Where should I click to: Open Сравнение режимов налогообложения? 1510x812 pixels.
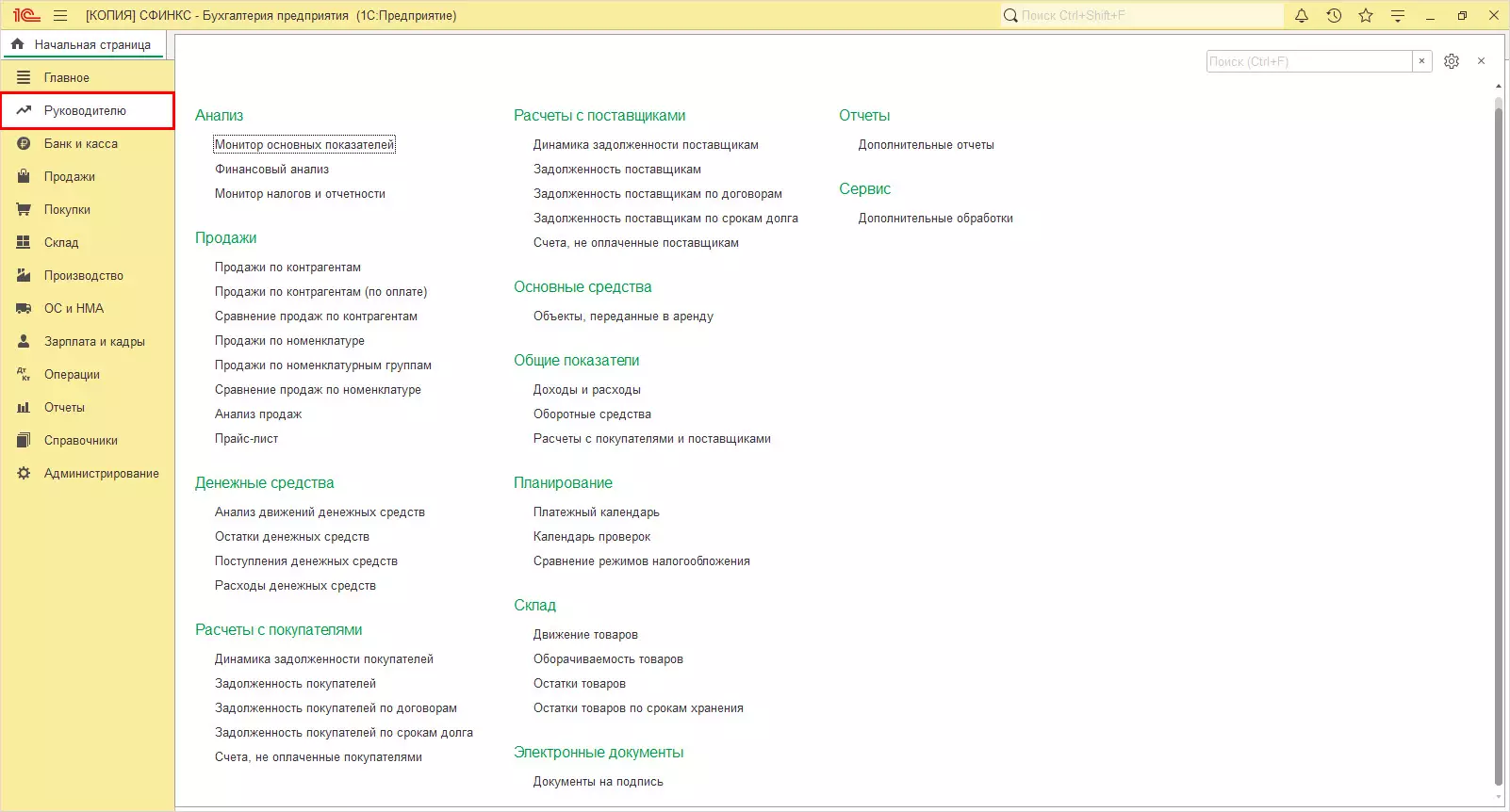[x=642, y=561]
